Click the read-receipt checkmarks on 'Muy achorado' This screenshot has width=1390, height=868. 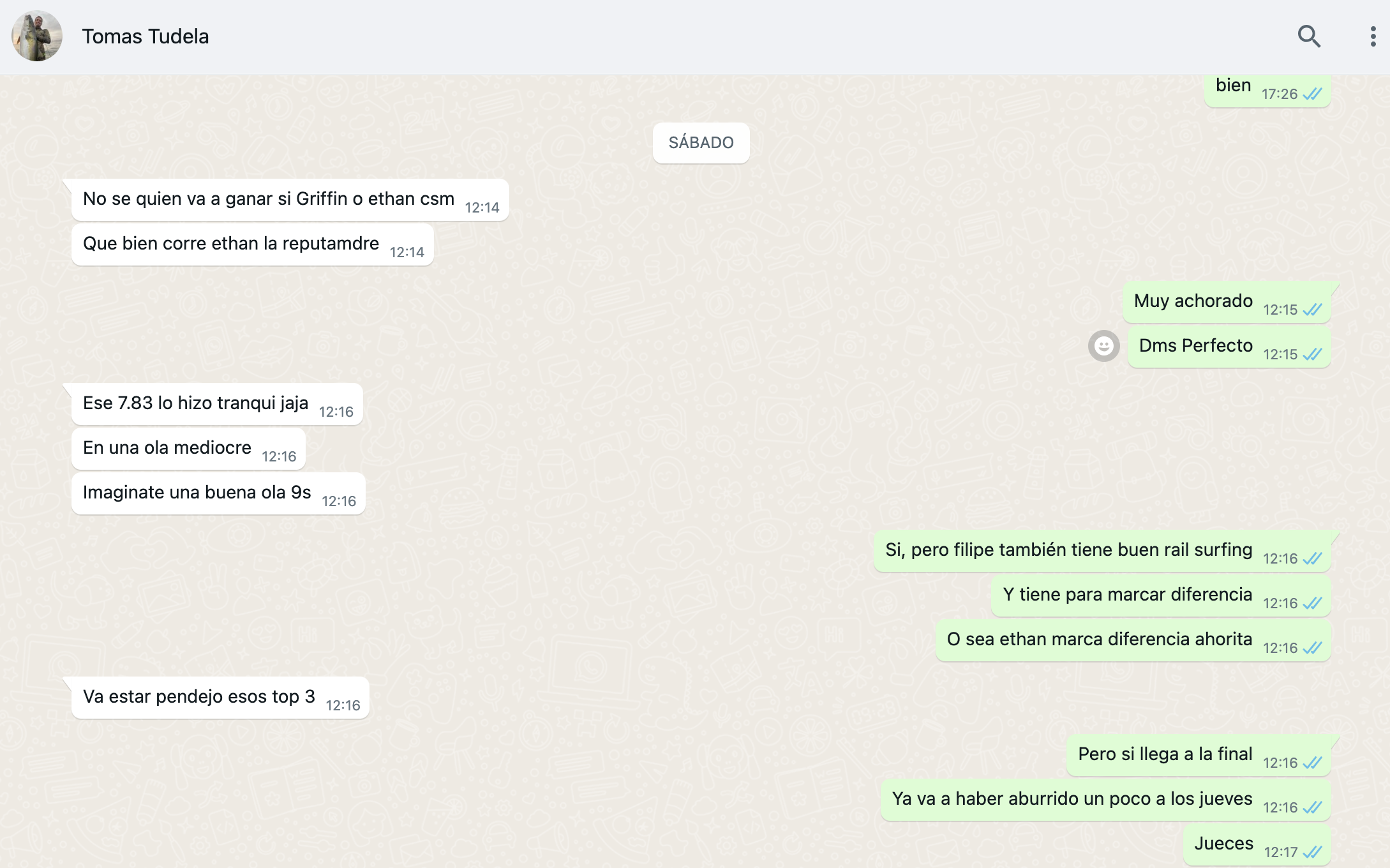[x=1313, y=310]
